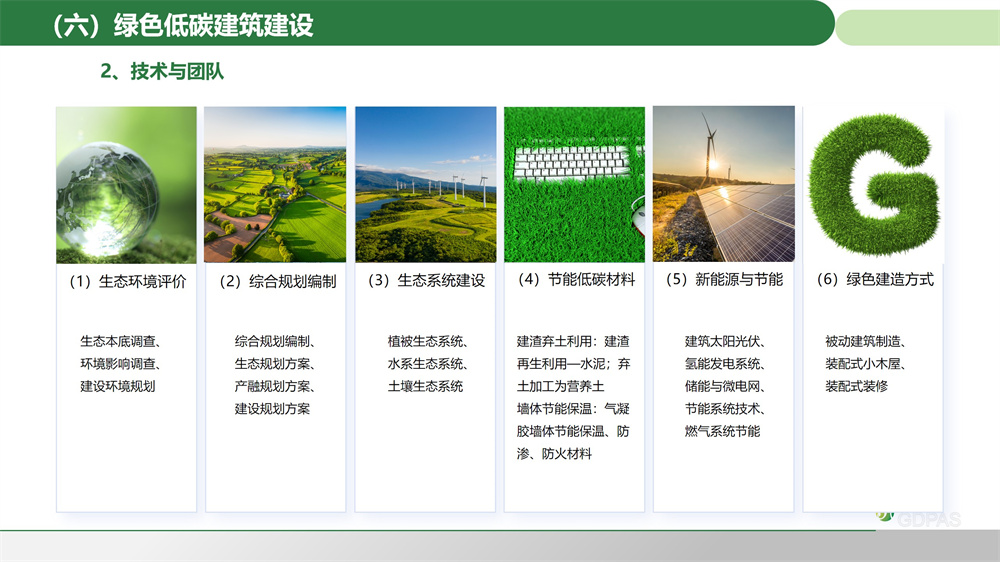
Task: Click the solar panels sunset photo
Action: (723, 185)
